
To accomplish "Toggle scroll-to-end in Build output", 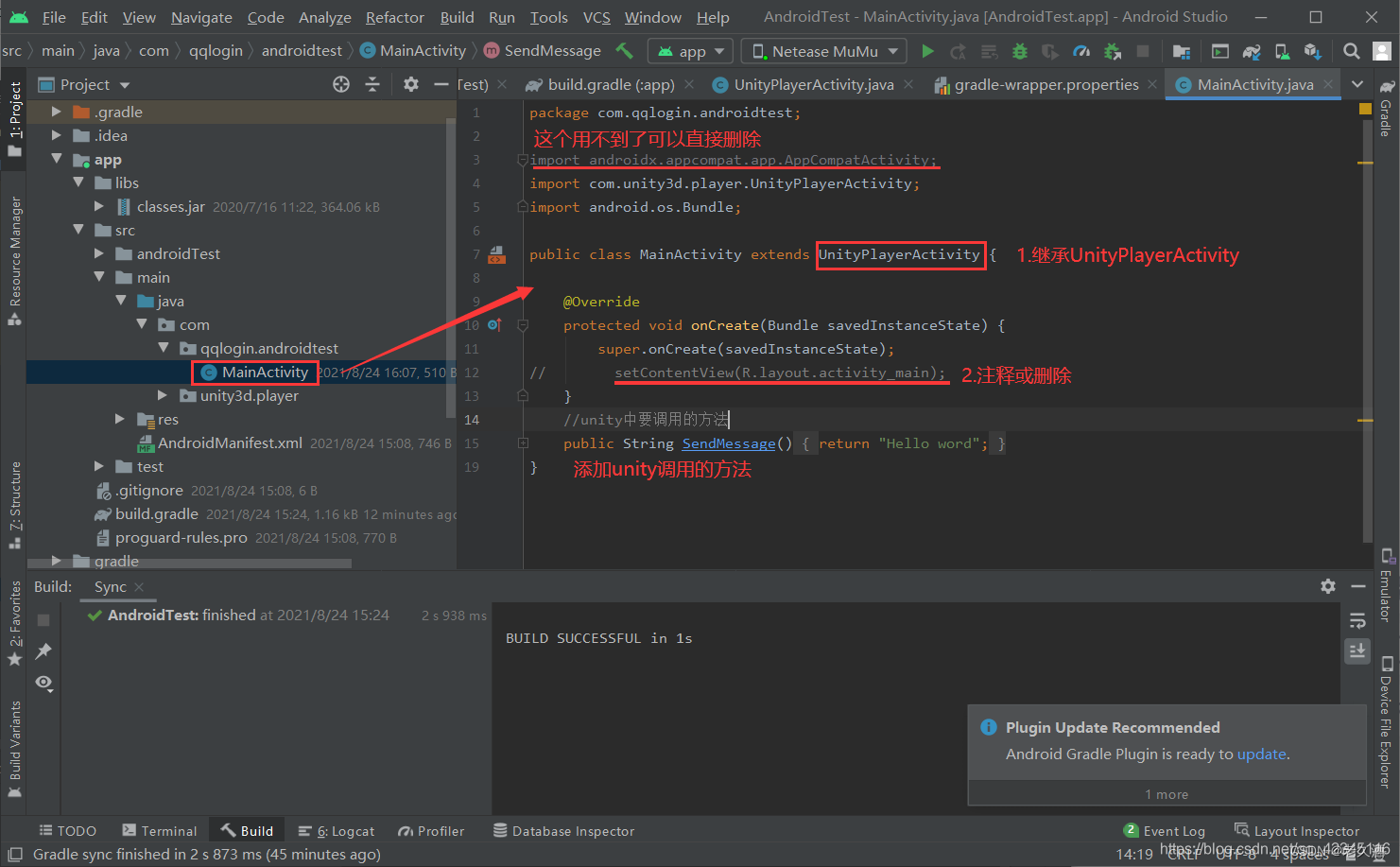I will coord(1357,650).
